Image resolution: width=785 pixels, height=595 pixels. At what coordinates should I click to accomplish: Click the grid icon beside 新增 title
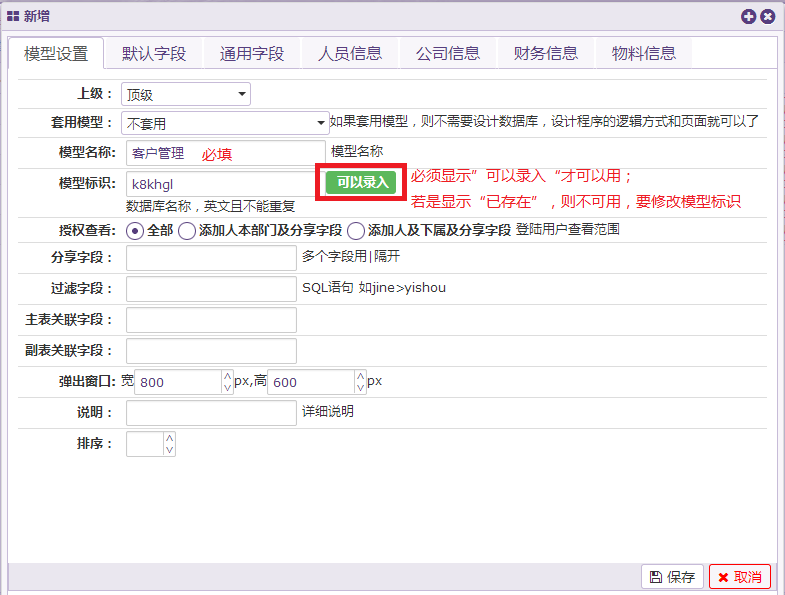coord(14,16)
